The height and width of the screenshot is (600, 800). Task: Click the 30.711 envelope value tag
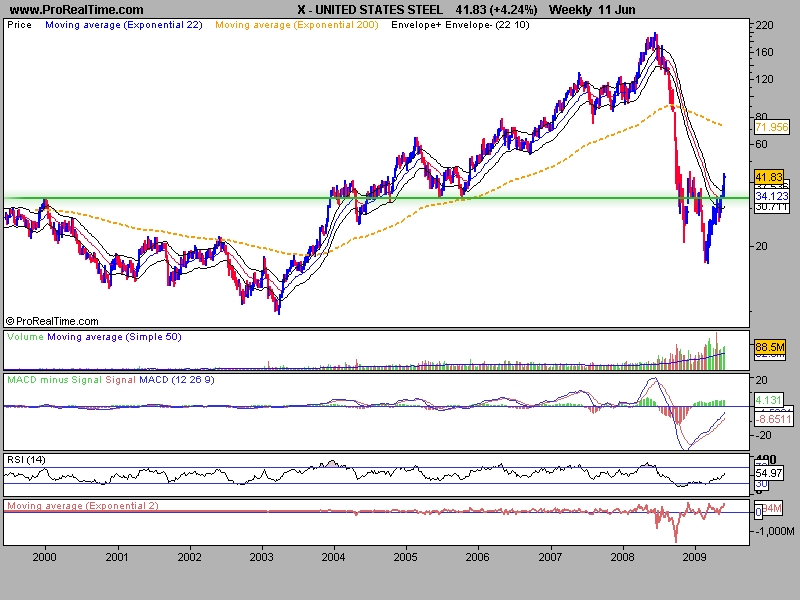pyautogui.click(x=772, y=207)
